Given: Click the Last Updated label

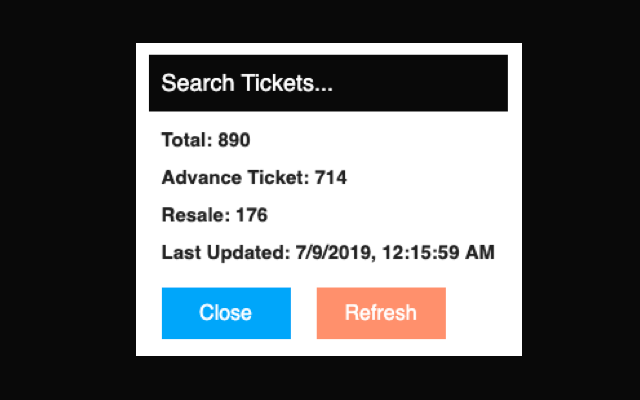Looking at the screenshot, I should tap(224, 253).
